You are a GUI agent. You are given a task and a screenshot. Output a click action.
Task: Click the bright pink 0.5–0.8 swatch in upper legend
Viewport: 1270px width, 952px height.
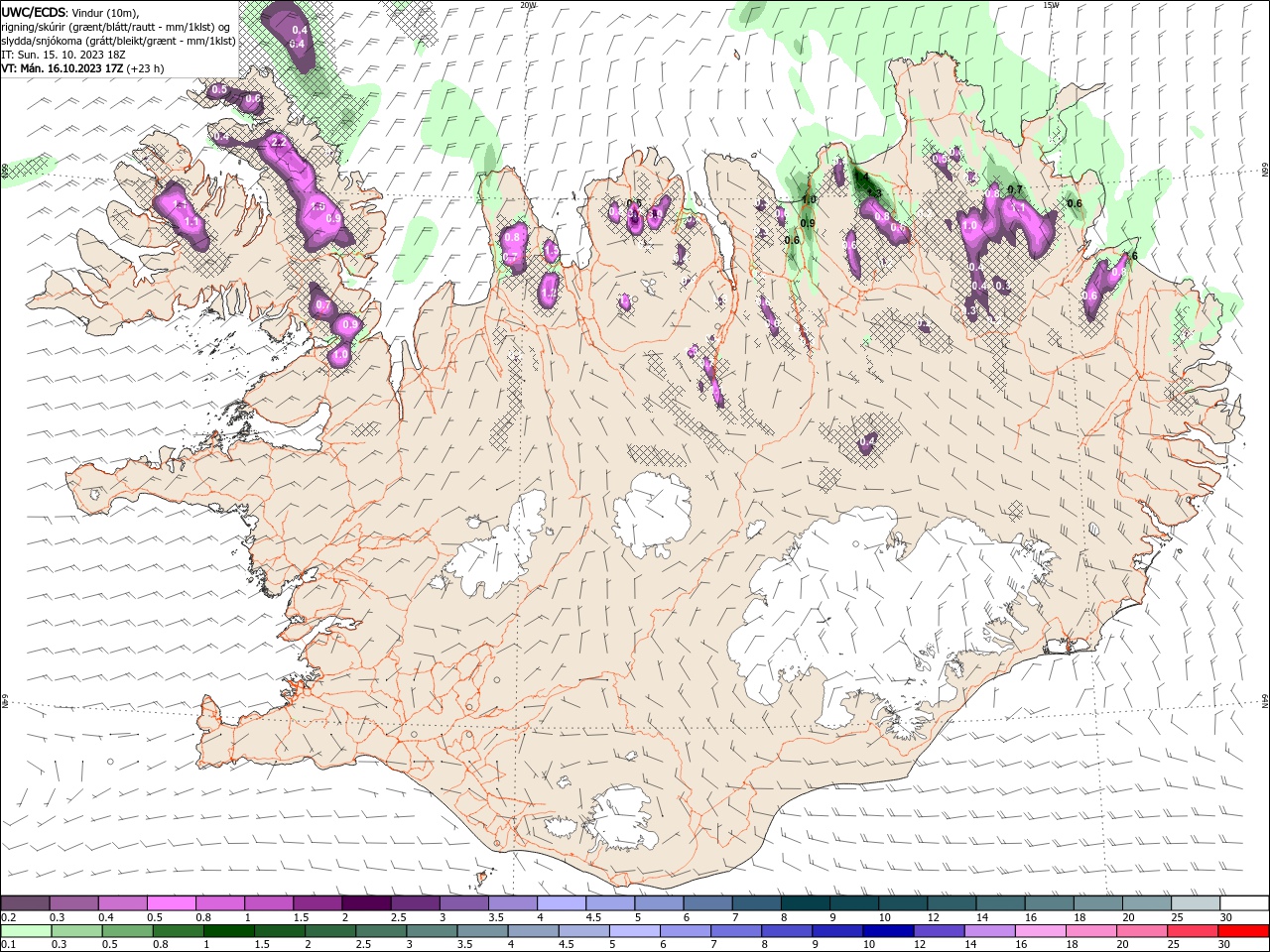[171, 903]
